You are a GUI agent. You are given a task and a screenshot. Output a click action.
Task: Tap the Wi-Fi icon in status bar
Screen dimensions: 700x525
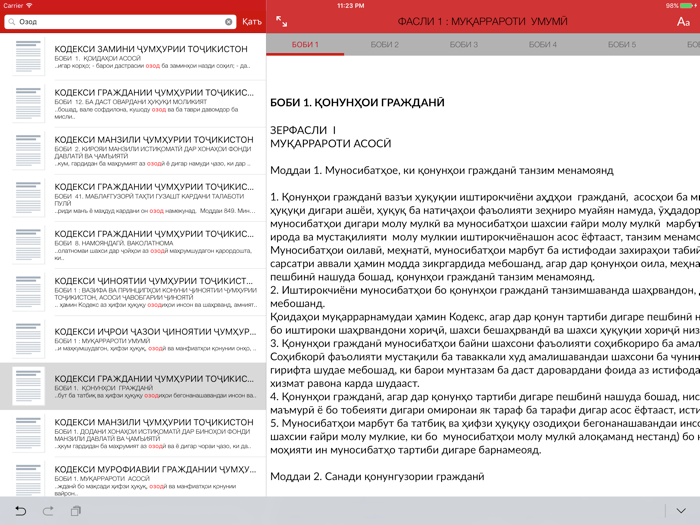[29, 5]
